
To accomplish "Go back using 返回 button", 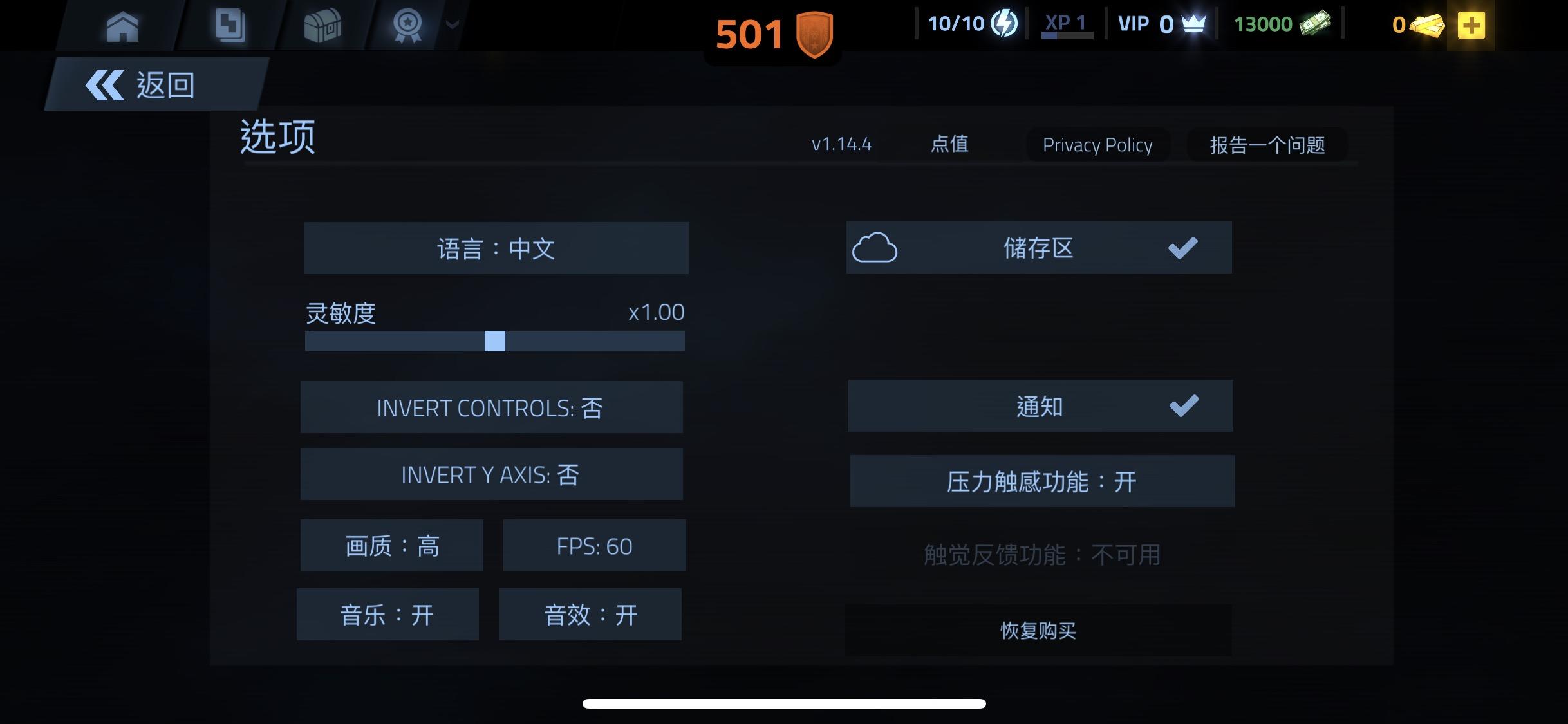I will point(156,84).
